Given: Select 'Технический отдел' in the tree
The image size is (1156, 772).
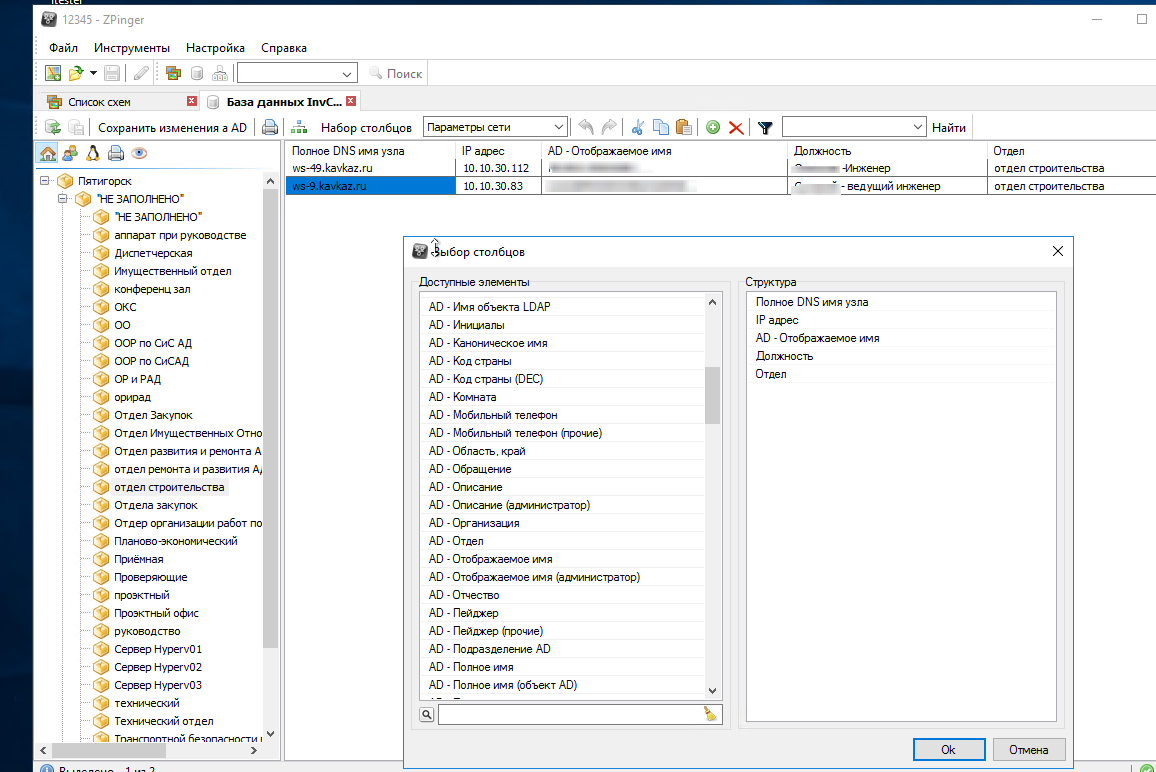Looking at the screenshot, I should tap(163, 721).
